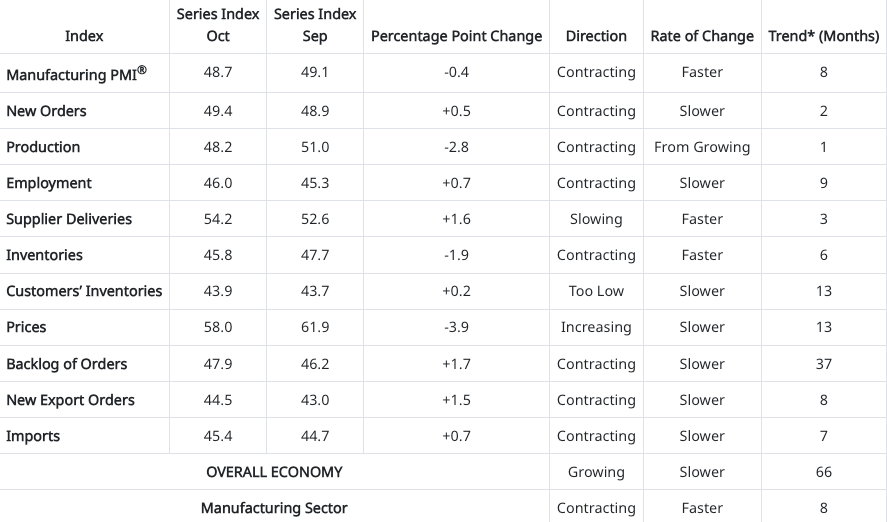
Task: Click the Production index label
Action: (x=43, y=147)
